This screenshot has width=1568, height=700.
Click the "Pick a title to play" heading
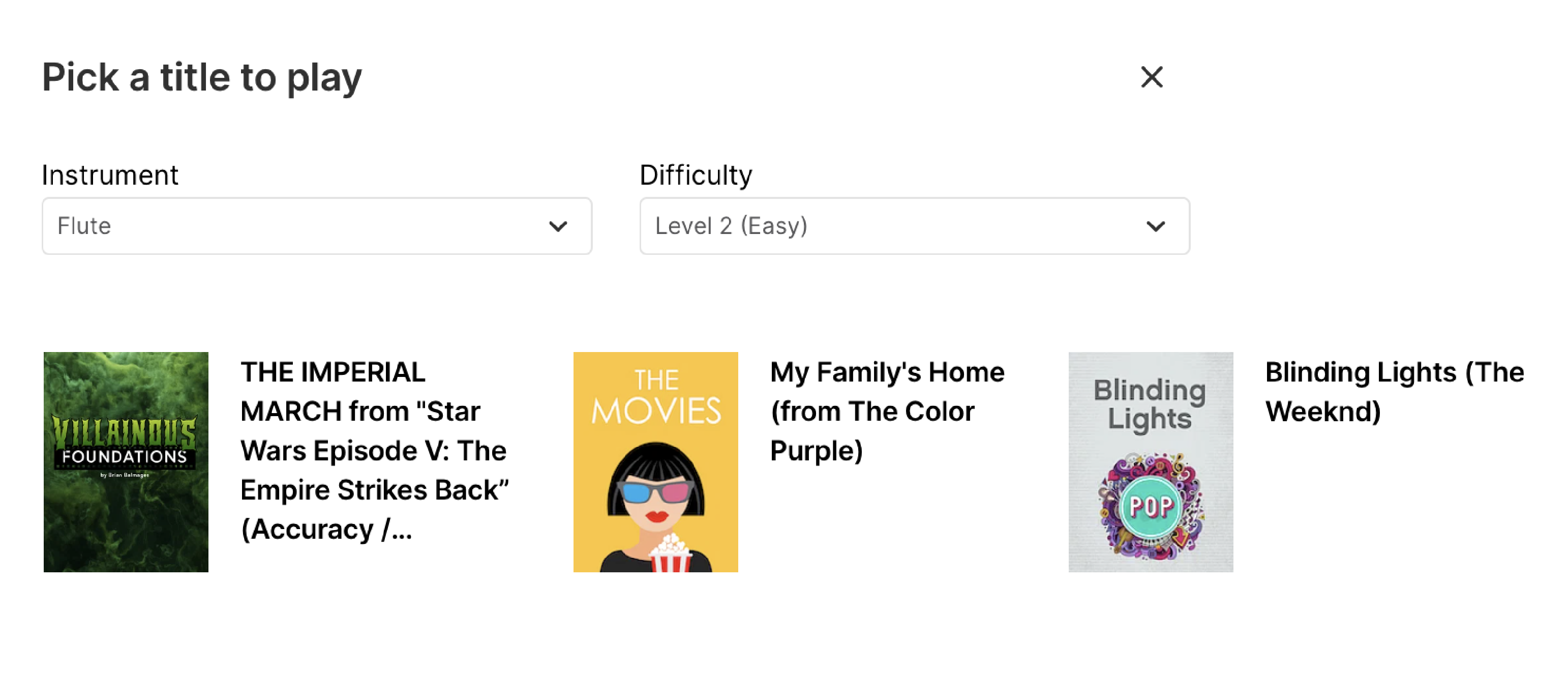click(x=202, y=77)
